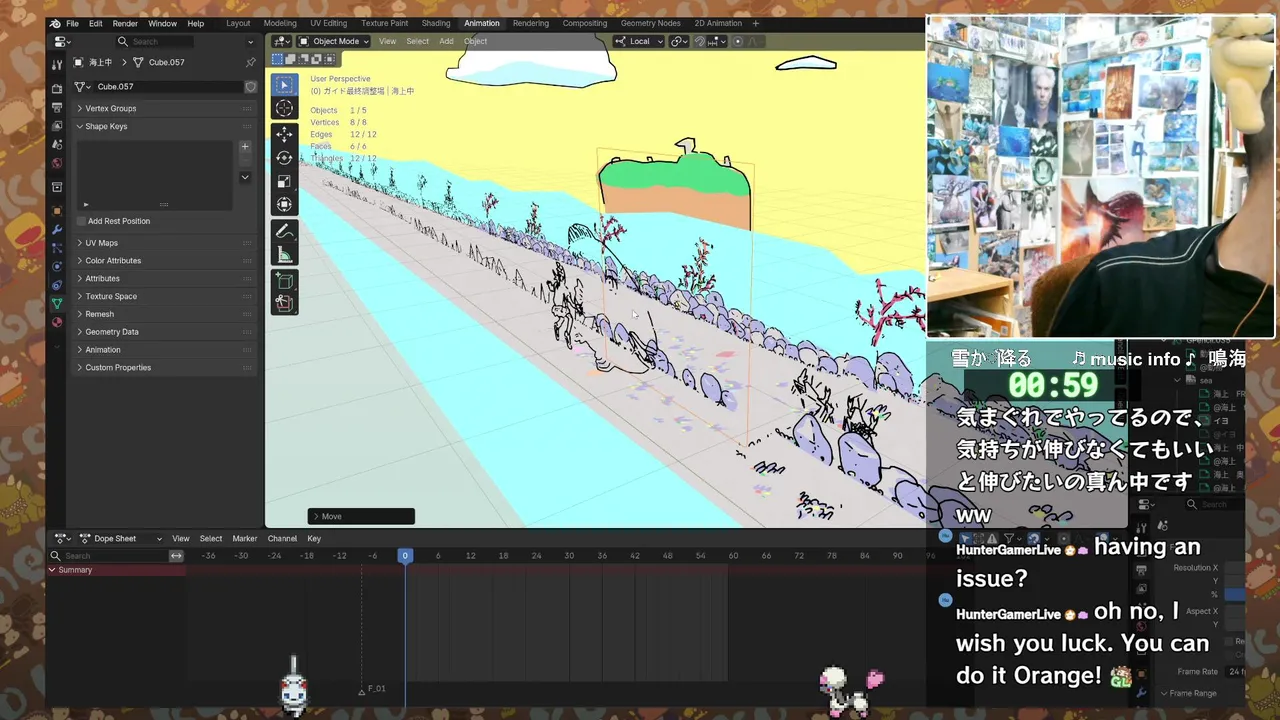
Task: Open the Local transform orientation dropdown
Action: pos(638,41)
